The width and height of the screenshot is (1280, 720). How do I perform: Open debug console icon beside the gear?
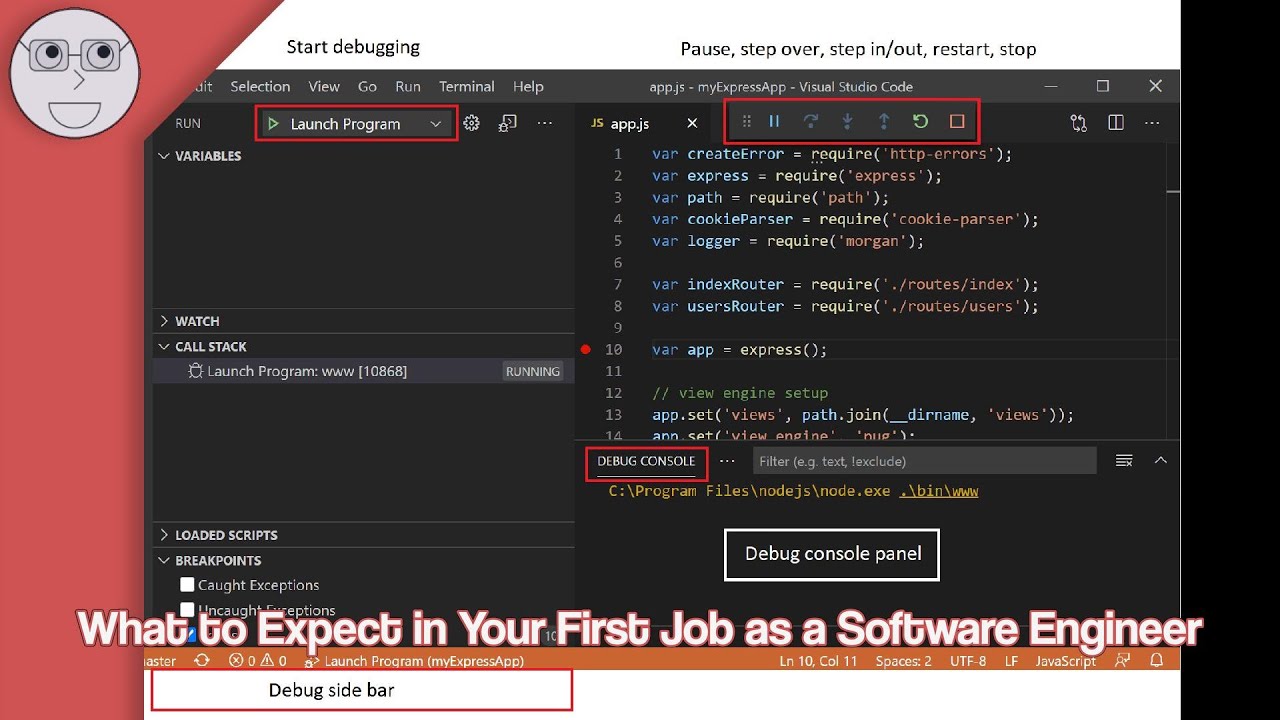pos(508,123)
